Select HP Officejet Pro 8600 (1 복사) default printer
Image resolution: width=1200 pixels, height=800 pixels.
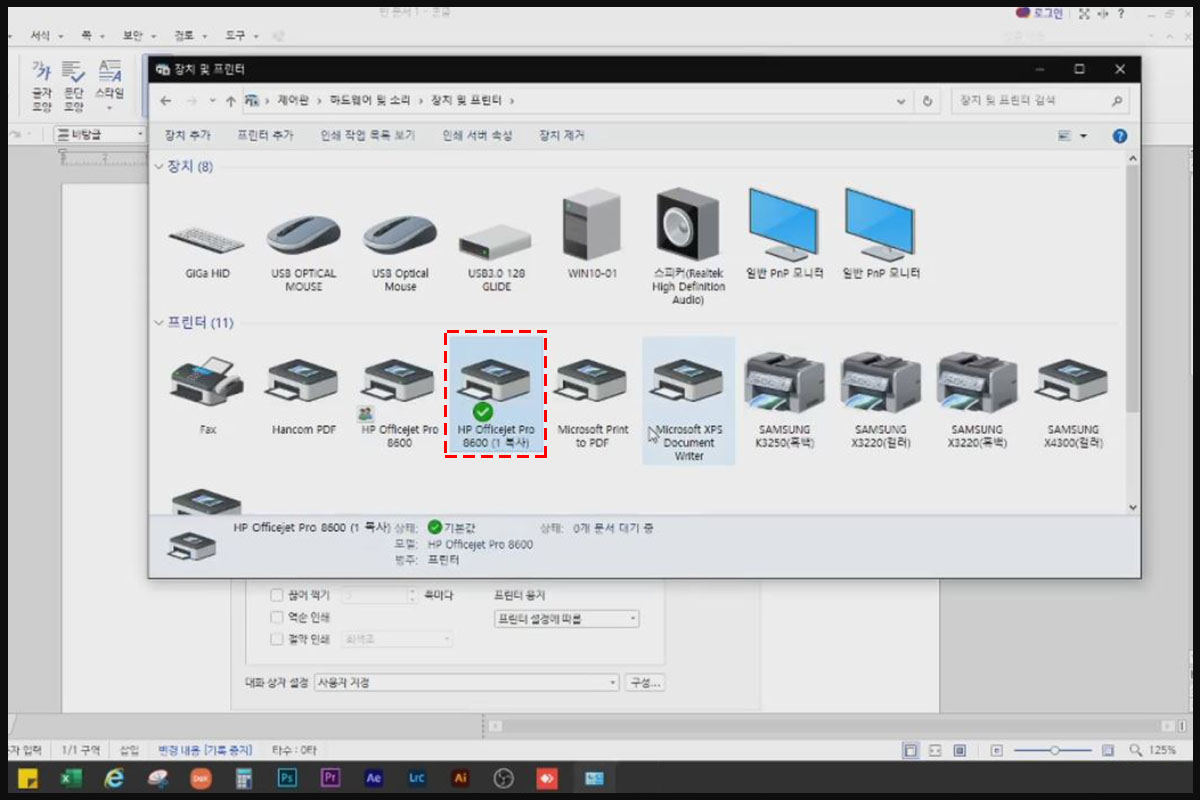point(496,396)
